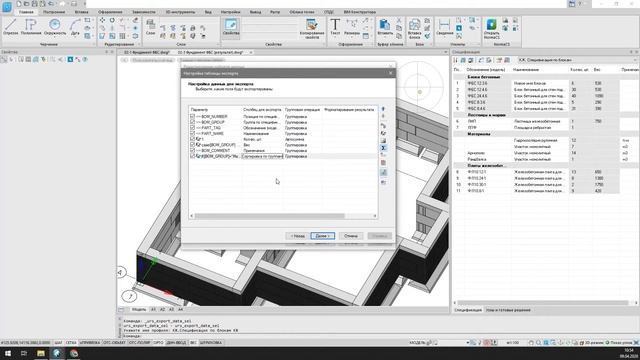This screenshot has width=640, height=360.
Task: Click the Сортировка по группам column field
Action: [x=262, y=156]
